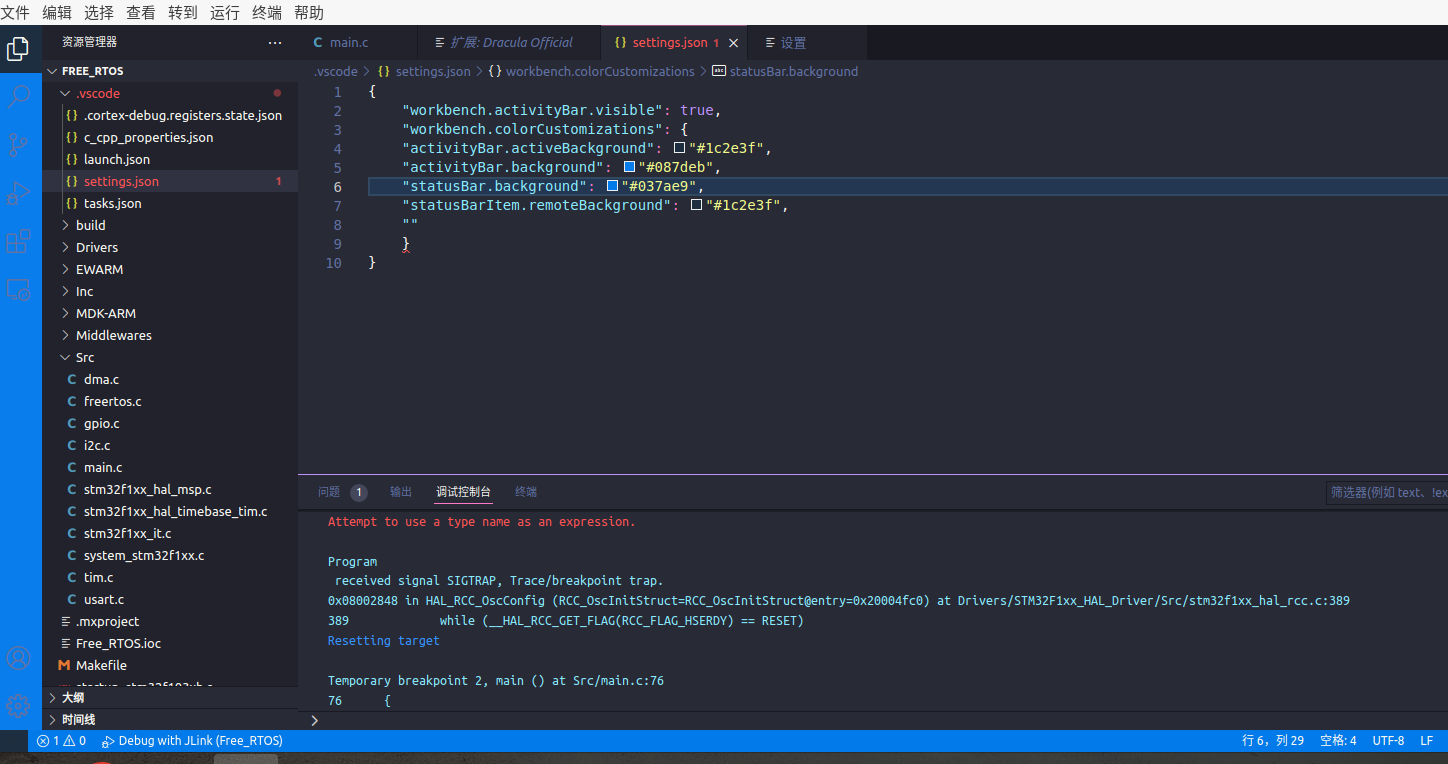The height and width of the screenshot is (764, 1448).
Task: Expand the 时间线 section
Action: tap(78, 719)
